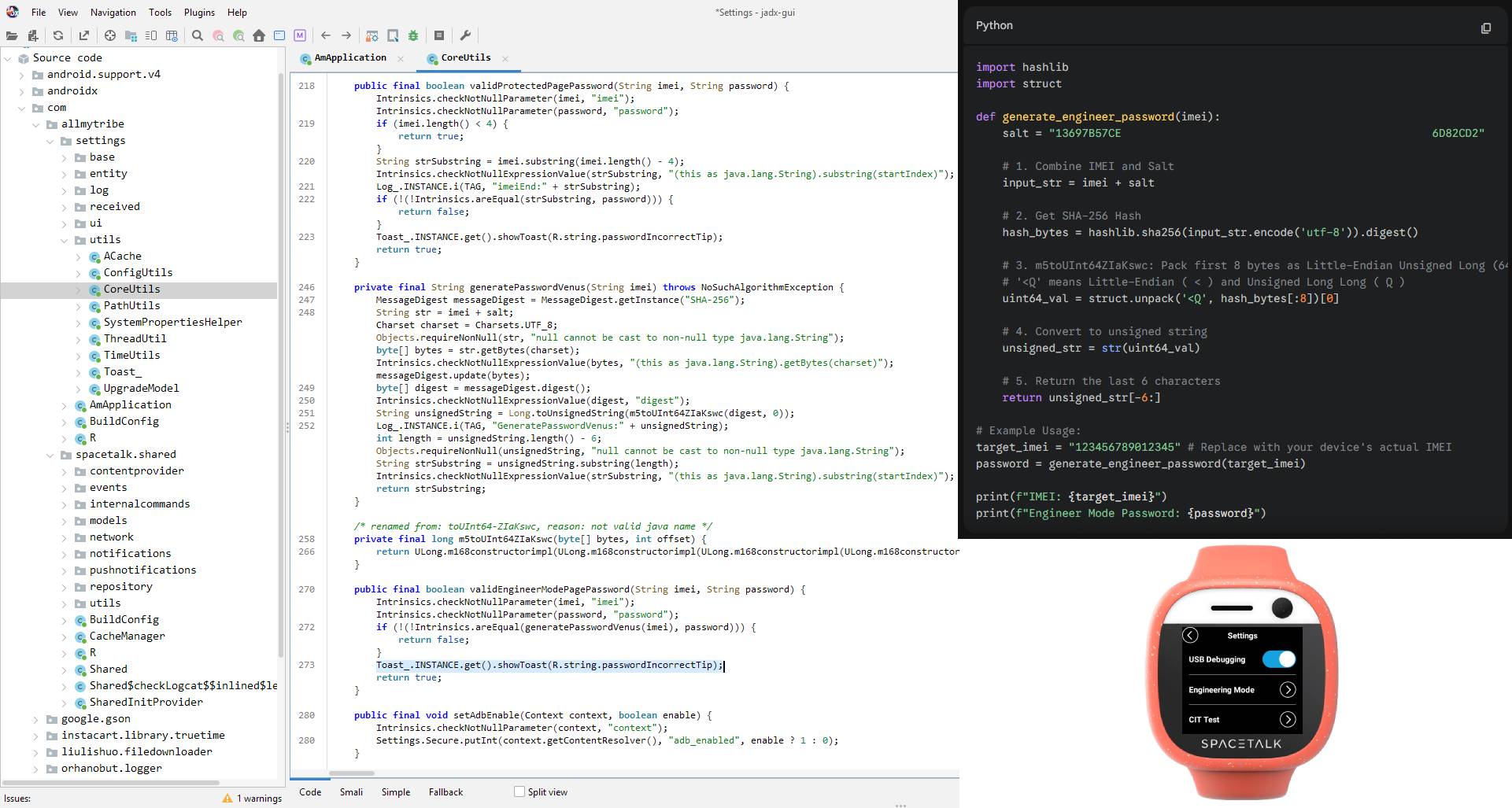
Task: Switch to Smali code view
Action: click(351, 792)
